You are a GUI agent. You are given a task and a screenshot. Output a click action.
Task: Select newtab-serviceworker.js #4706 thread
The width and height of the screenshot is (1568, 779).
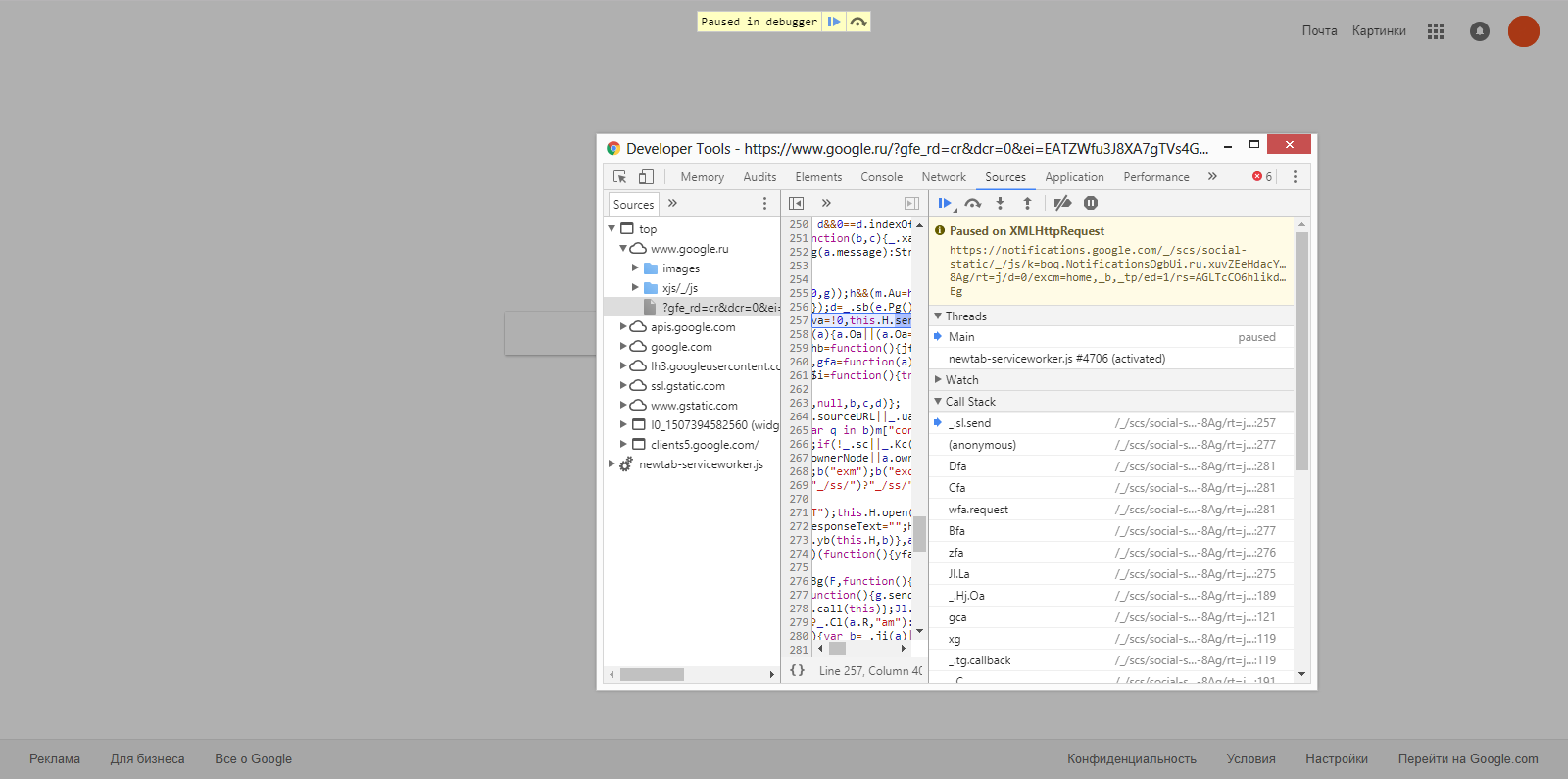pyautogui.click(x=1111, y=359)
